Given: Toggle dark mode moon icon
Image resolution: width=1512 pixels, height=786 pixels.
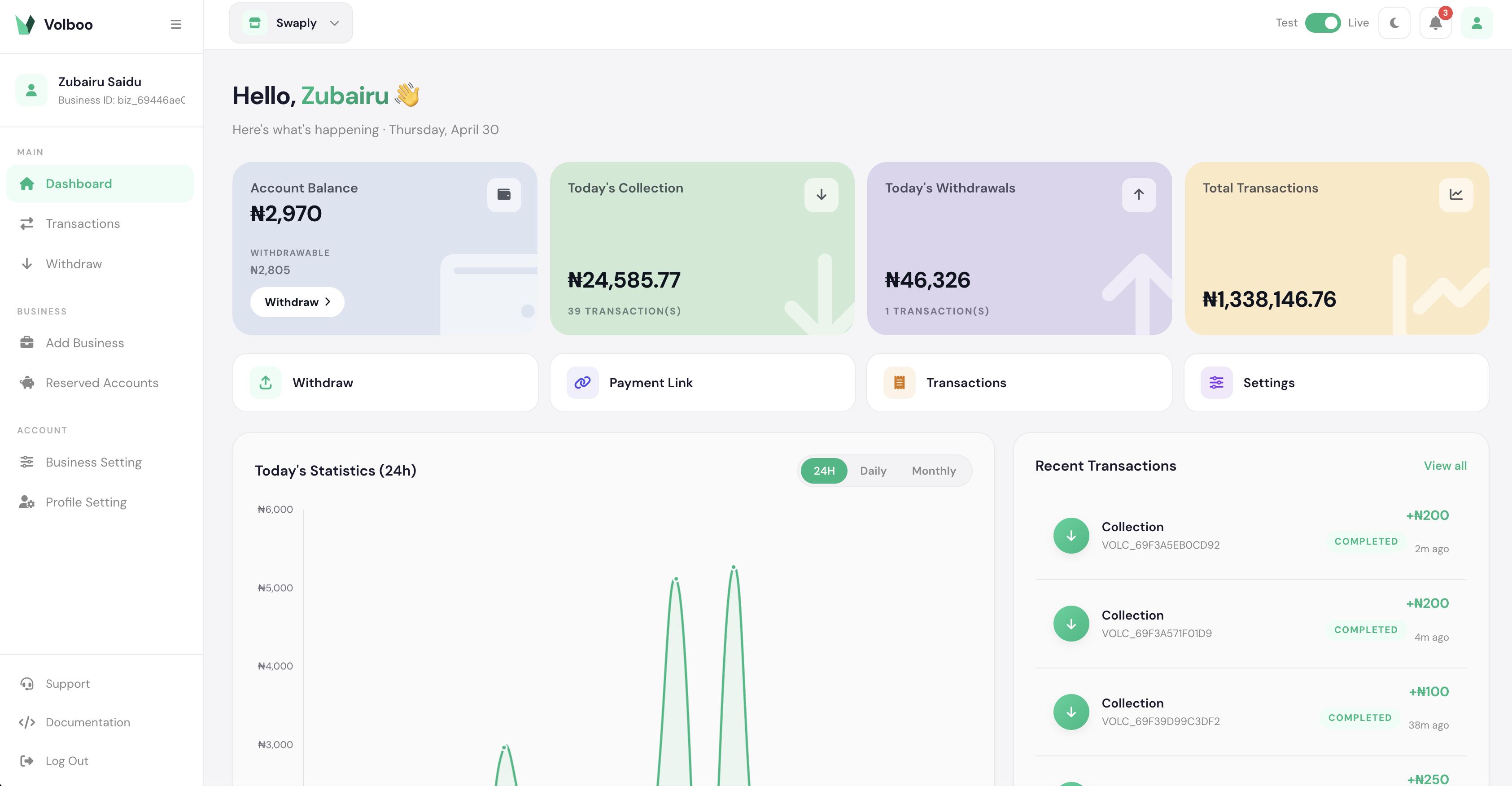Looking at the screenshot, I should [1394, 23].
